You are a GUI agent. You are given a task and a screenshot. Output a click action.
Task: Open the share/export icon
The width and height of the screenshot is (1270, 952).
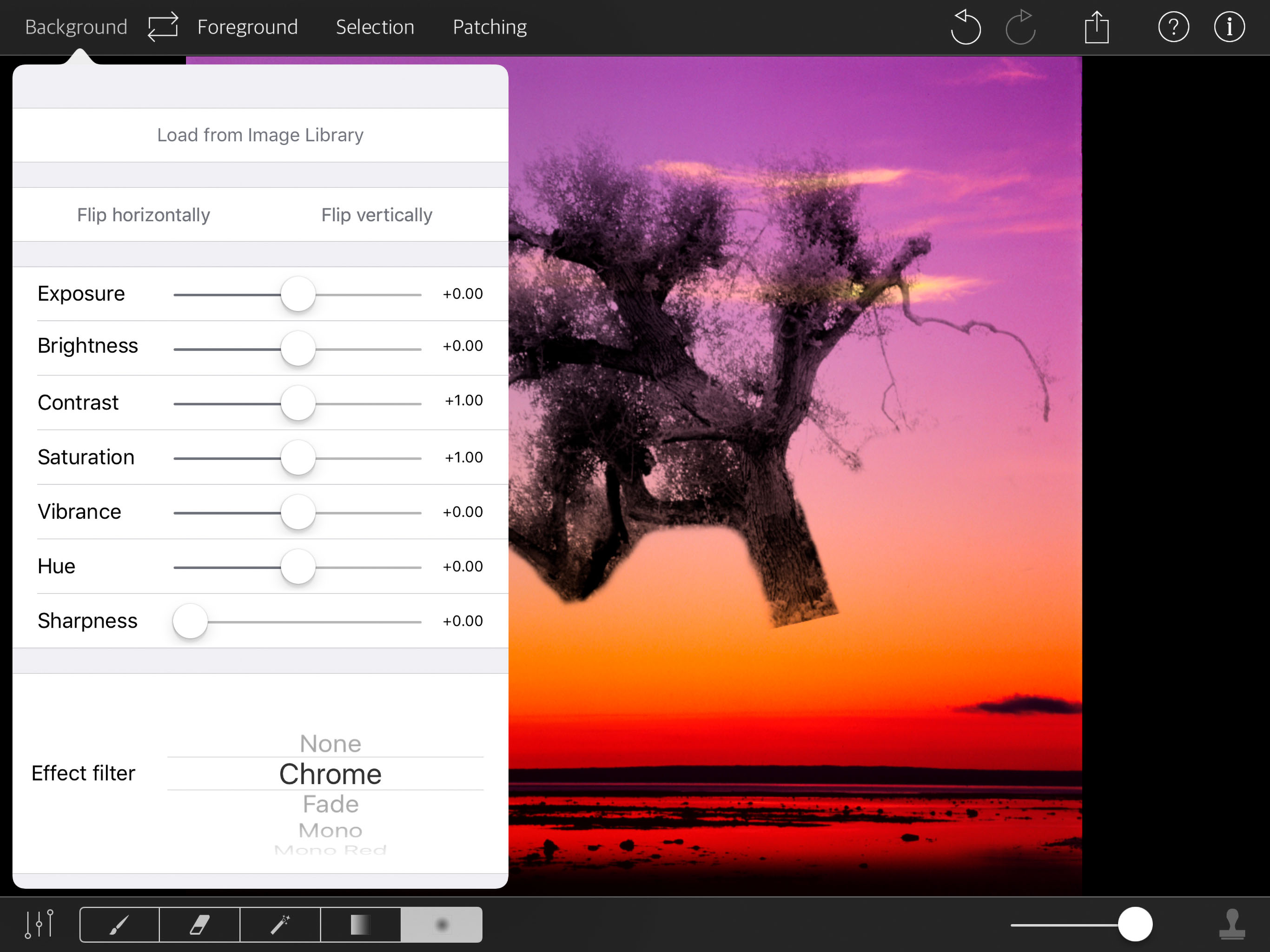click(x=1097, y=27)
